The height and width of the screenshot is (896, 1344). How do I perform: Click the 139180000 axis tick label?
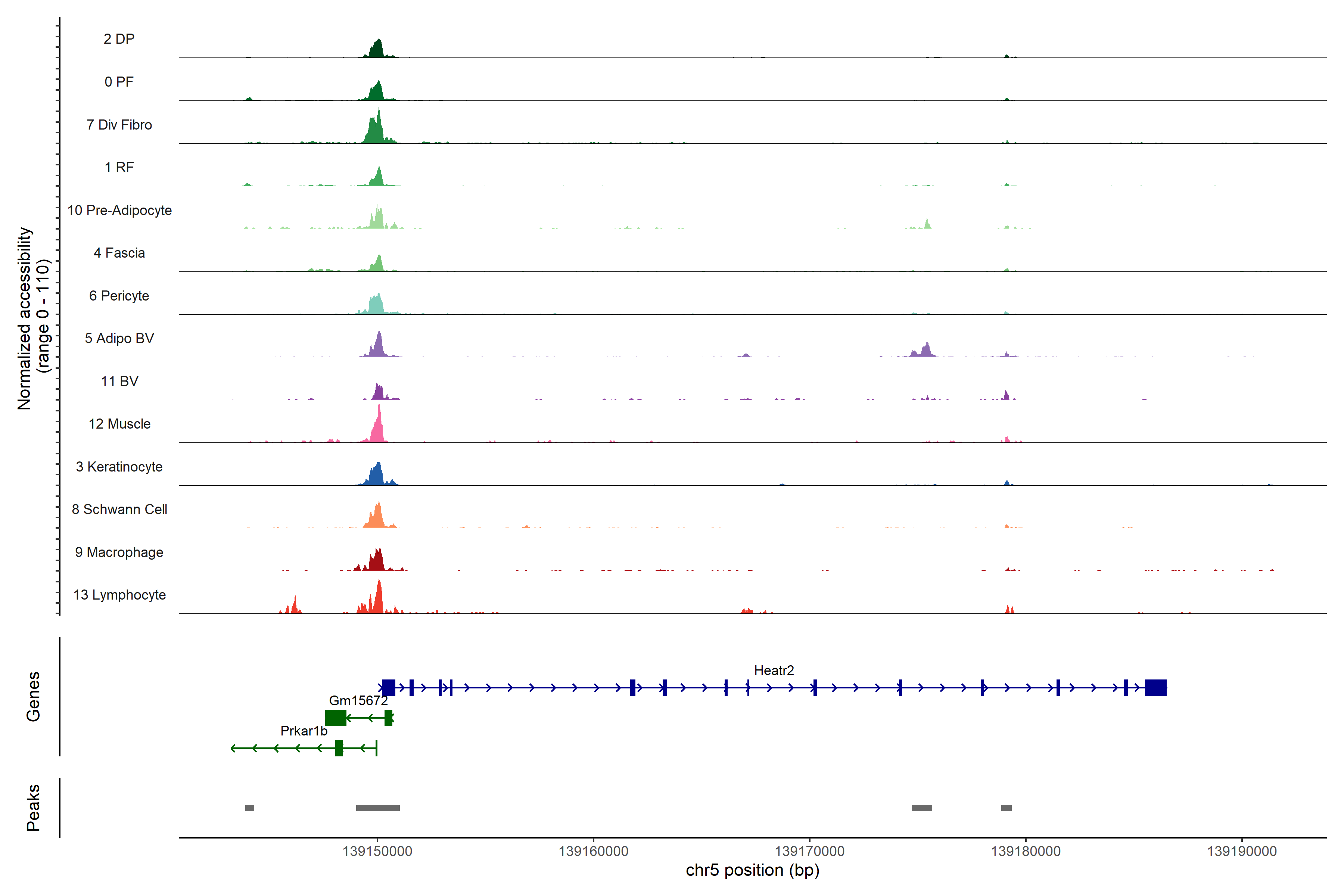1025,852
